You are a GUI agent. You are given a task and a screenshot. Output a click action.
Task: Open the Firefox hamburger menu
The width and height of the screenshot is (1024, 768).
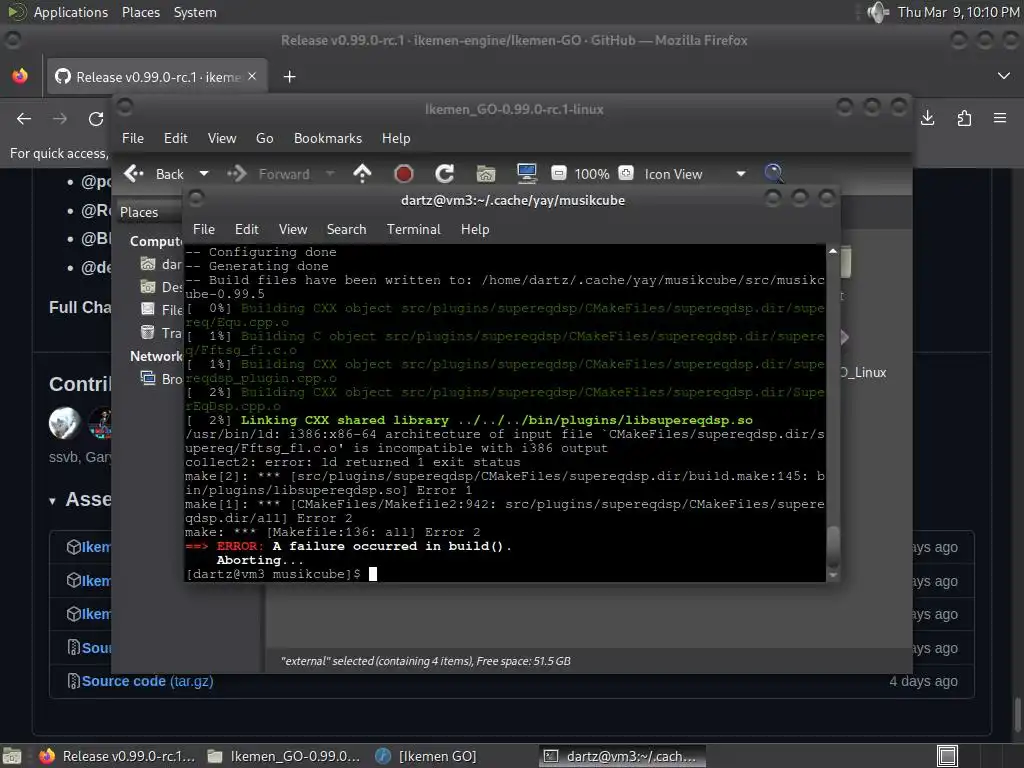[1000, 118]
